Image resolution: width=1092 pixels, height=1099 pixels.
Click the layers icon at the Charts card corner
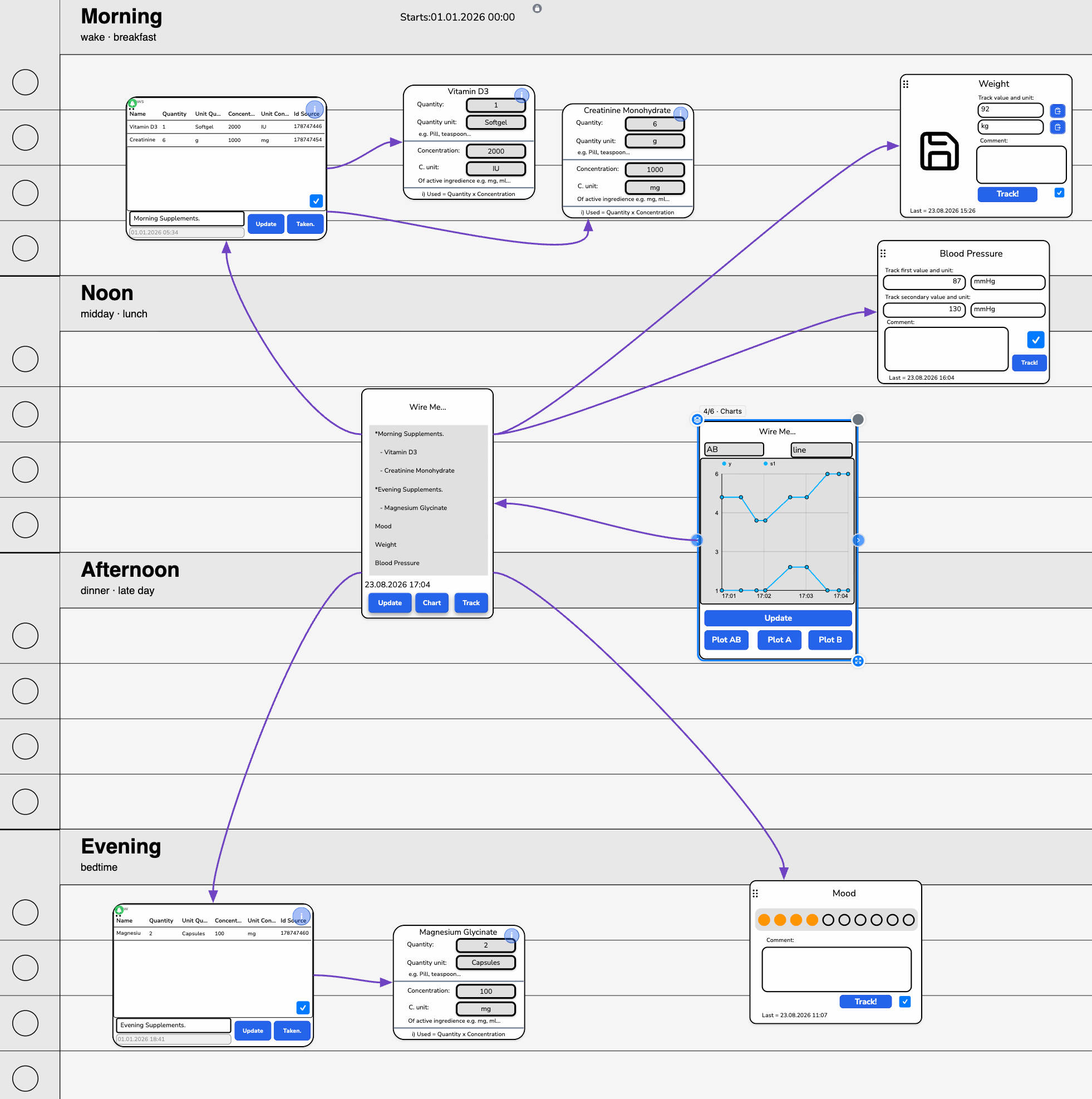tap(697, 419)
